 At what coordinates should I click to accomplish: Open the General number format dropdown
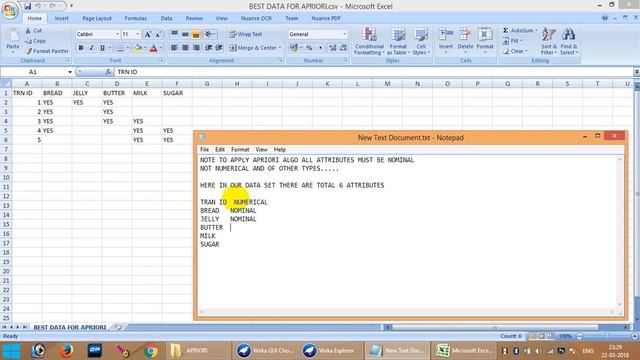tap(344, 34)
